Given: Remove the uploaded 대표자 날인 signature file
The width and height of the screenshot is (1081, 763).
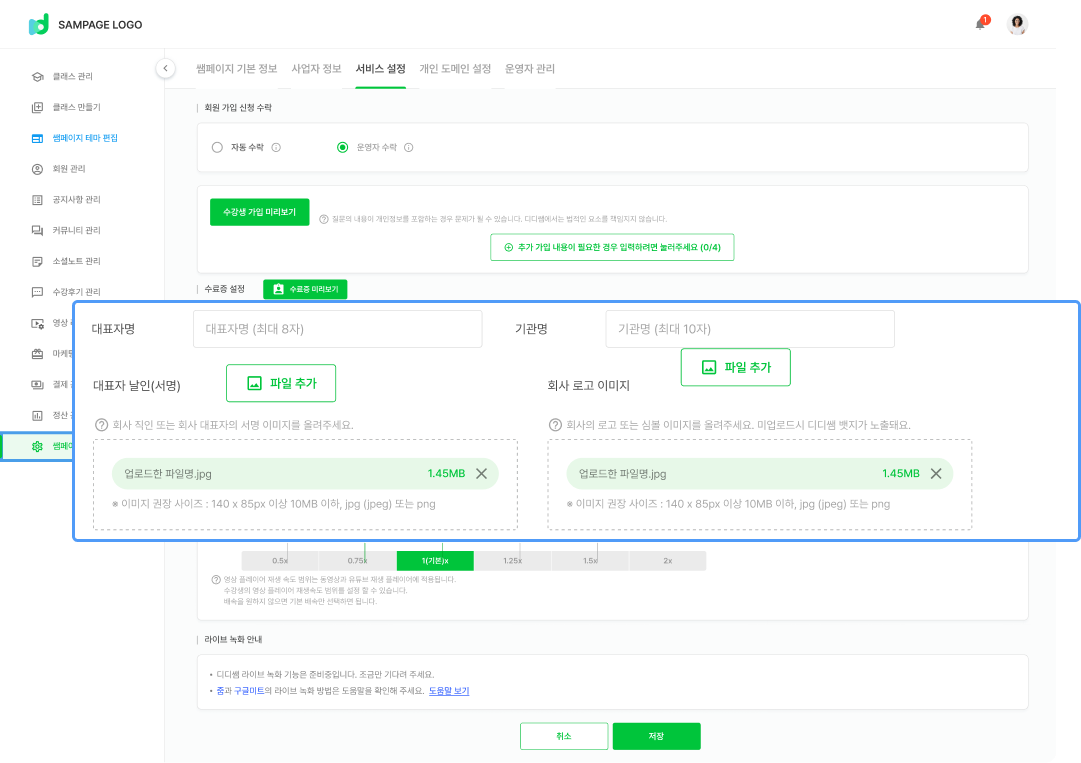Looking at the screenshot, I should [481, 473].
